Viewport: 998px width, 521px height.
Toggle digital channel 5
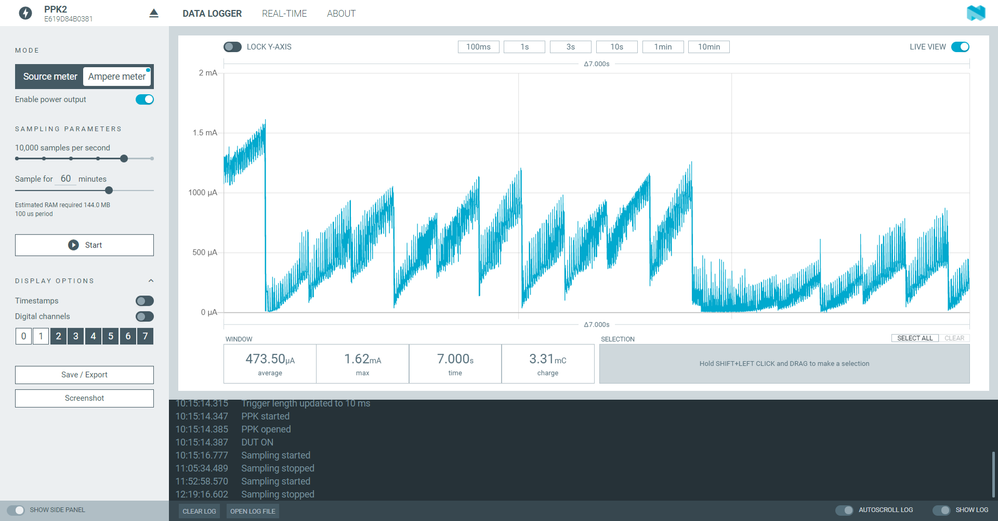tap(111, 336)
